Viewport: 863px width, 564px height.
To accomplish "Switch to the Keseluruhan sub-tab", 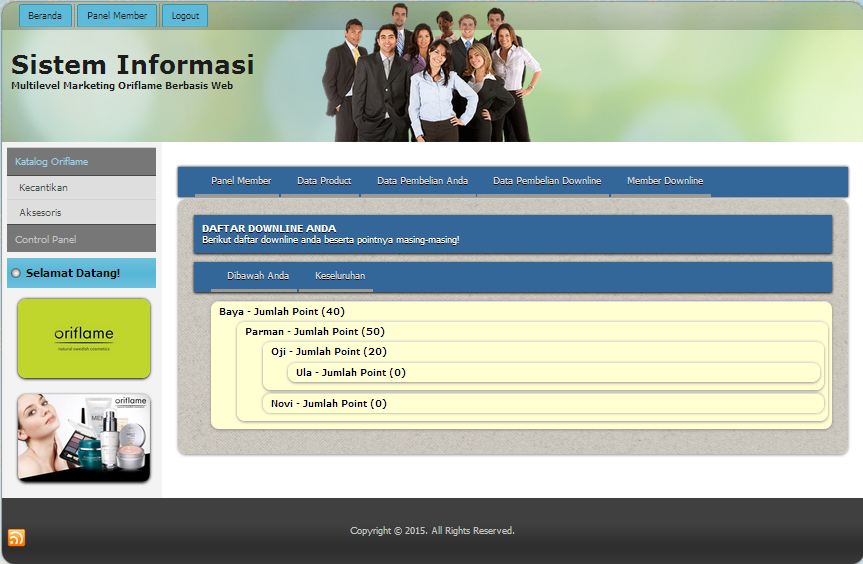I will tap(340, 276).
